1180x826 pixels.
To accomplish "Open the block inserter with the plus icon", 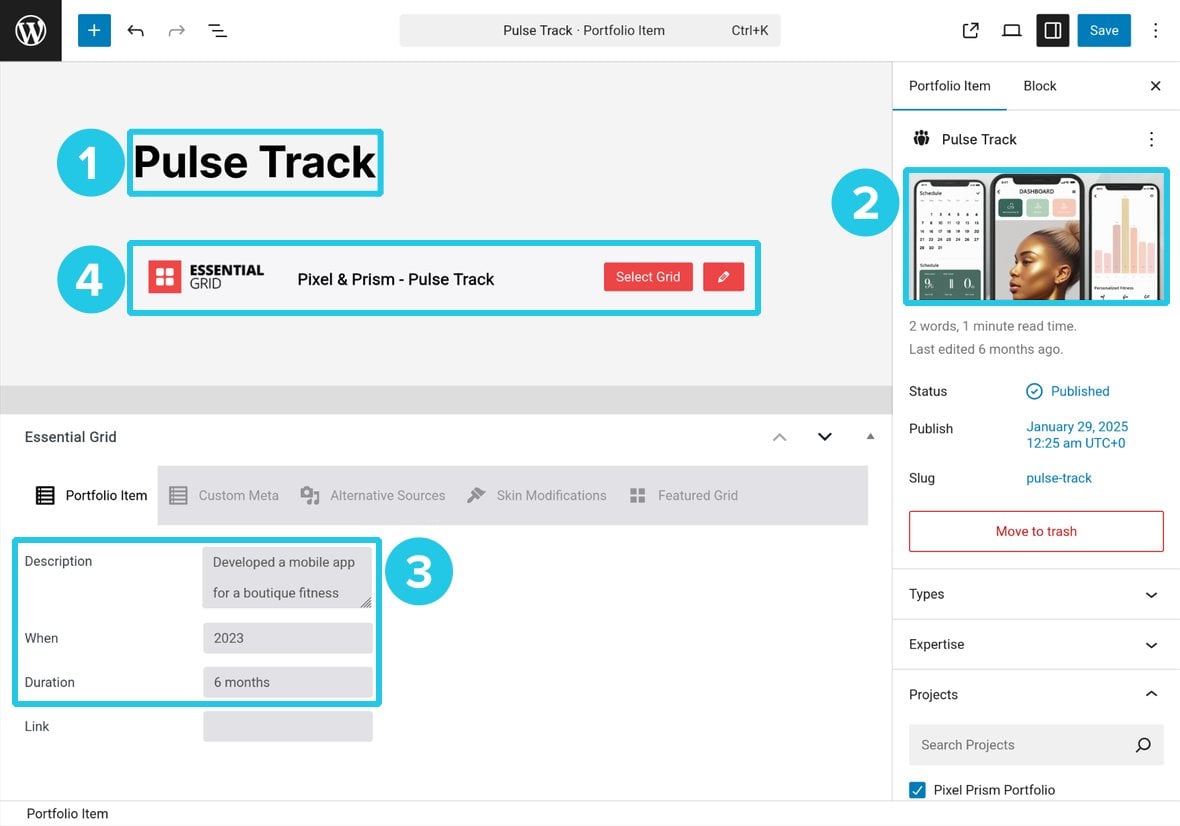I will click(94, 30).
